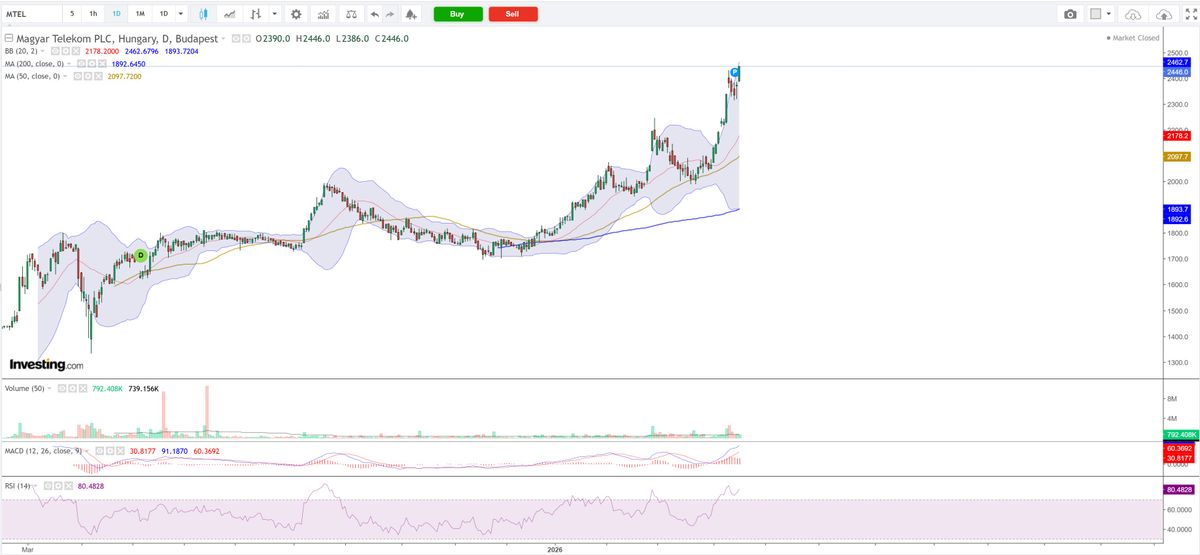Toggle visibility of Volume (50) indicator
Viewport: 1200px width, 555px height.
click(61, 387)
